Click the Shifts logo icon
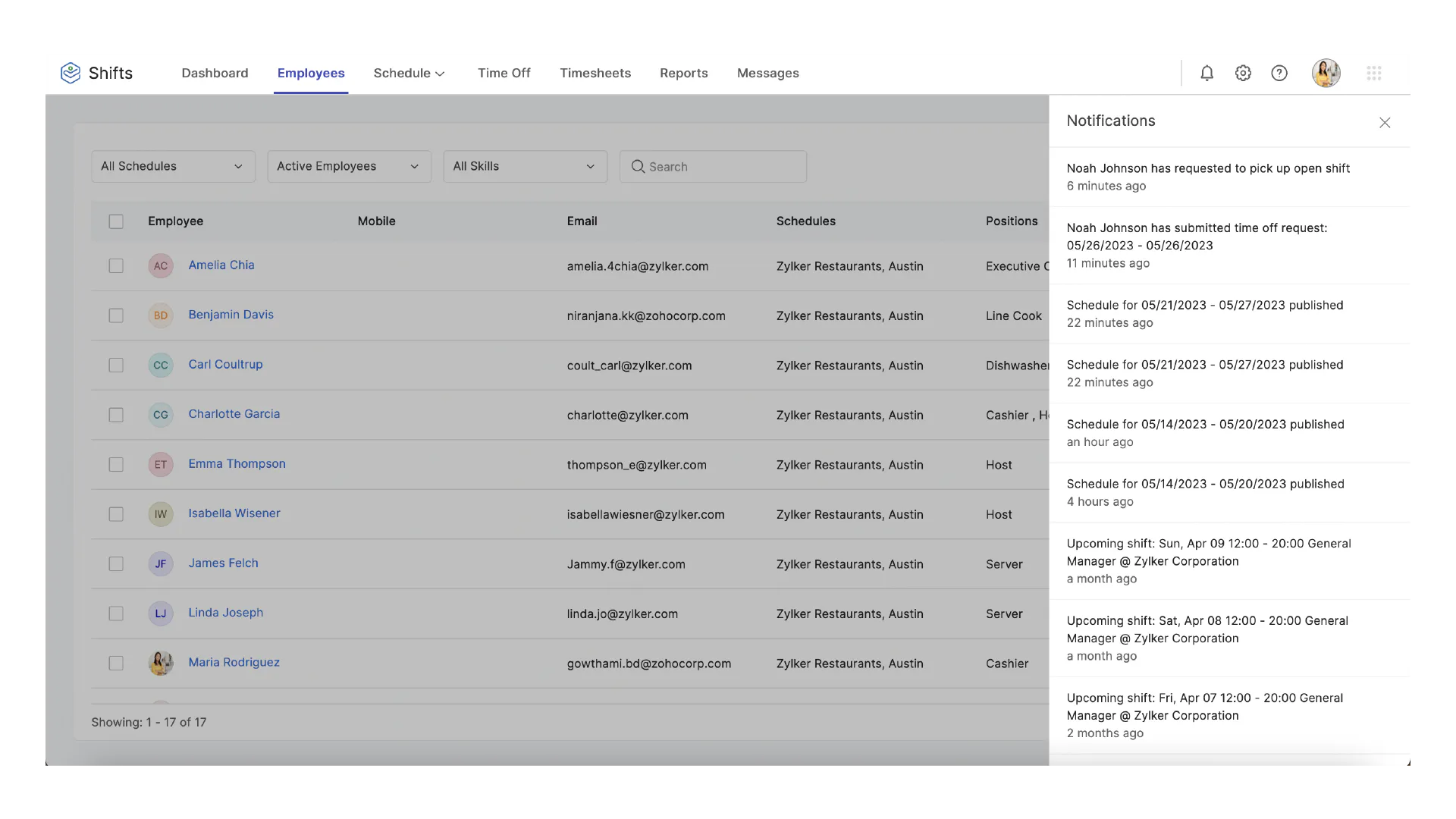This screenshot has width=1456, height=819. coord(71,73)
